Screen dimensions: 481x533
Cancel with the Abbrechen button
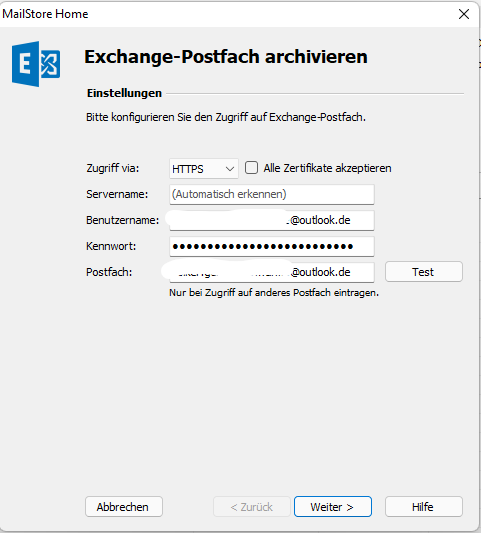124,507
